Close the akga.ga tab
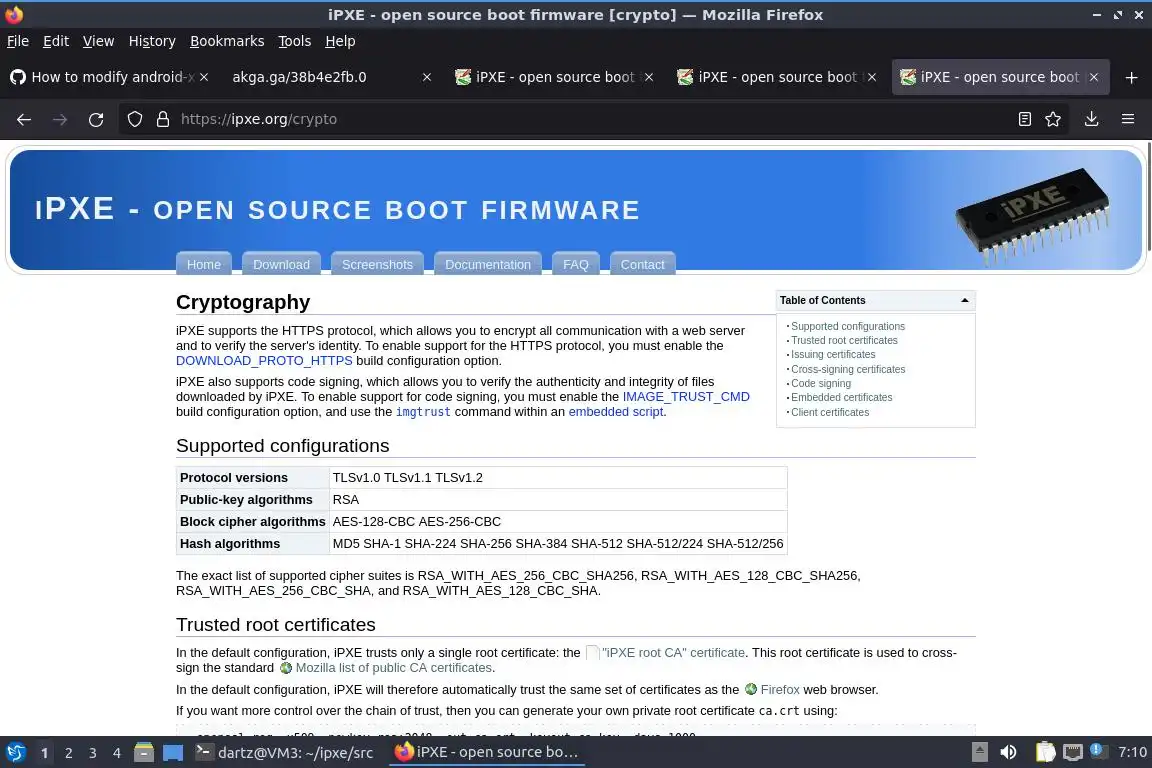 (x=427, y=77)
